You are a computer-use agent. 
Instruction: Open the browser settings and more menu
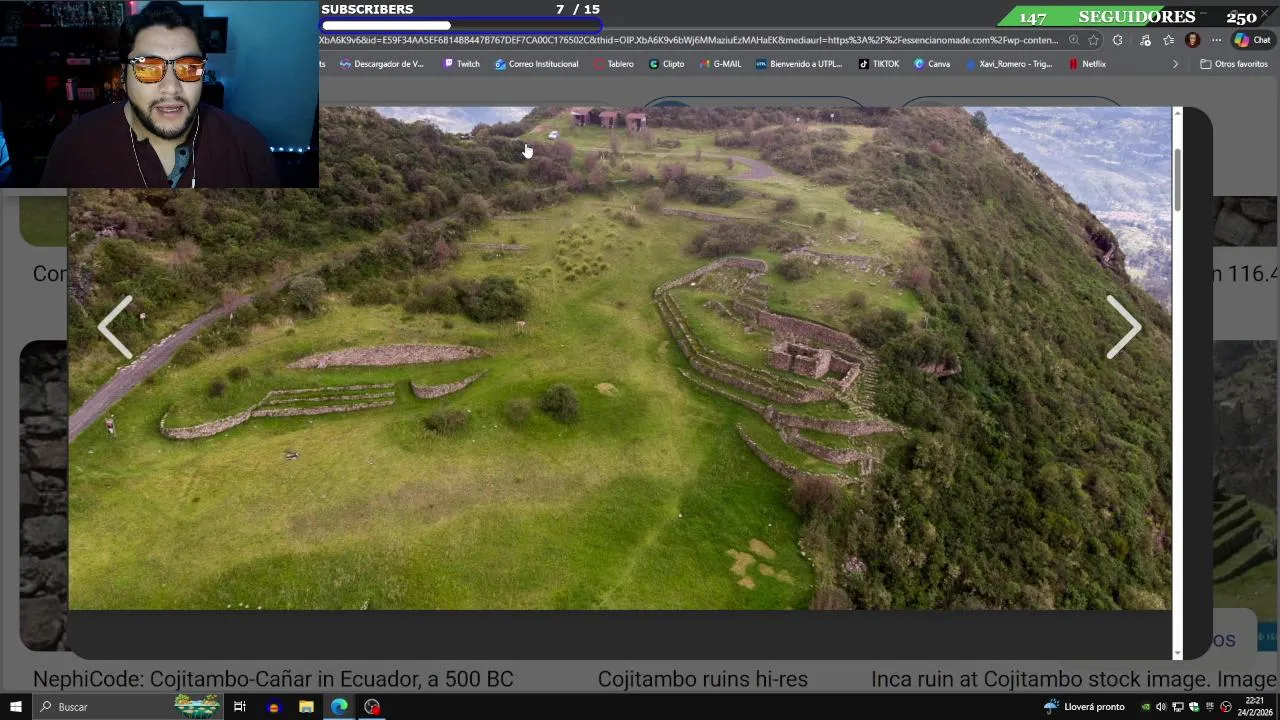(1216, 41)
